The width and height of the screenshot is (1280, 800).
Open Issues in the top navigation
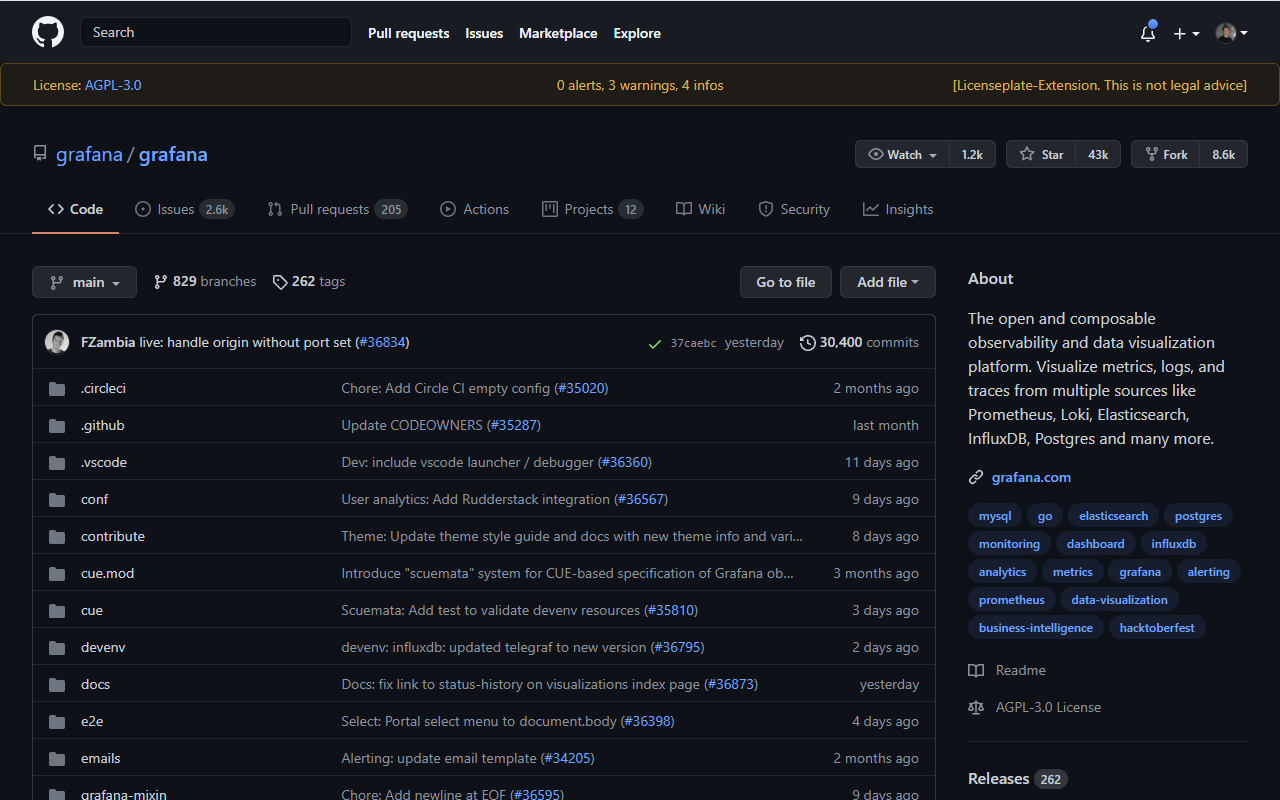click(484, 33)
